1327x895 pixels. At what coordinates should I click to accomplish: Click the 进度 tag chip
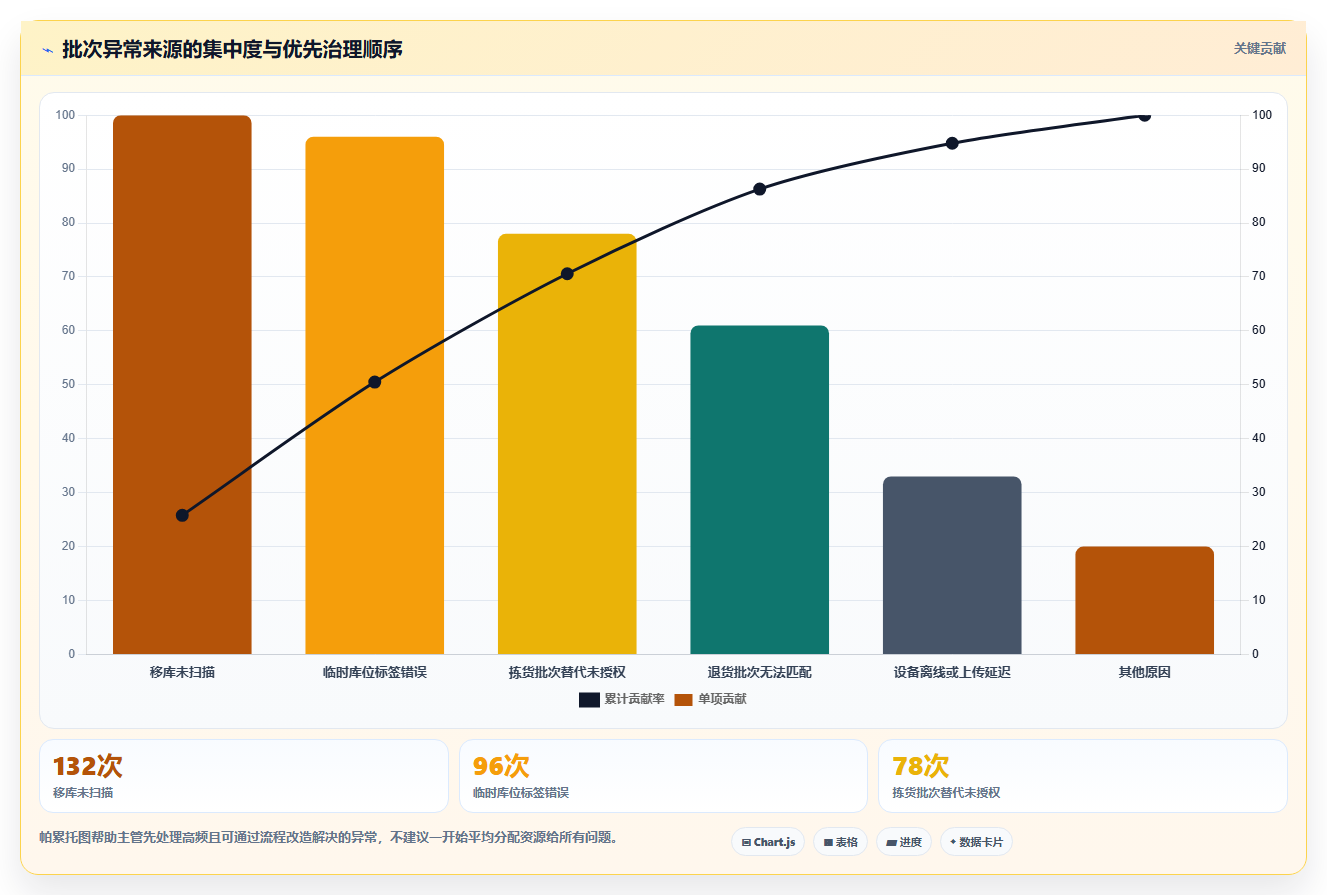[903, 842]
